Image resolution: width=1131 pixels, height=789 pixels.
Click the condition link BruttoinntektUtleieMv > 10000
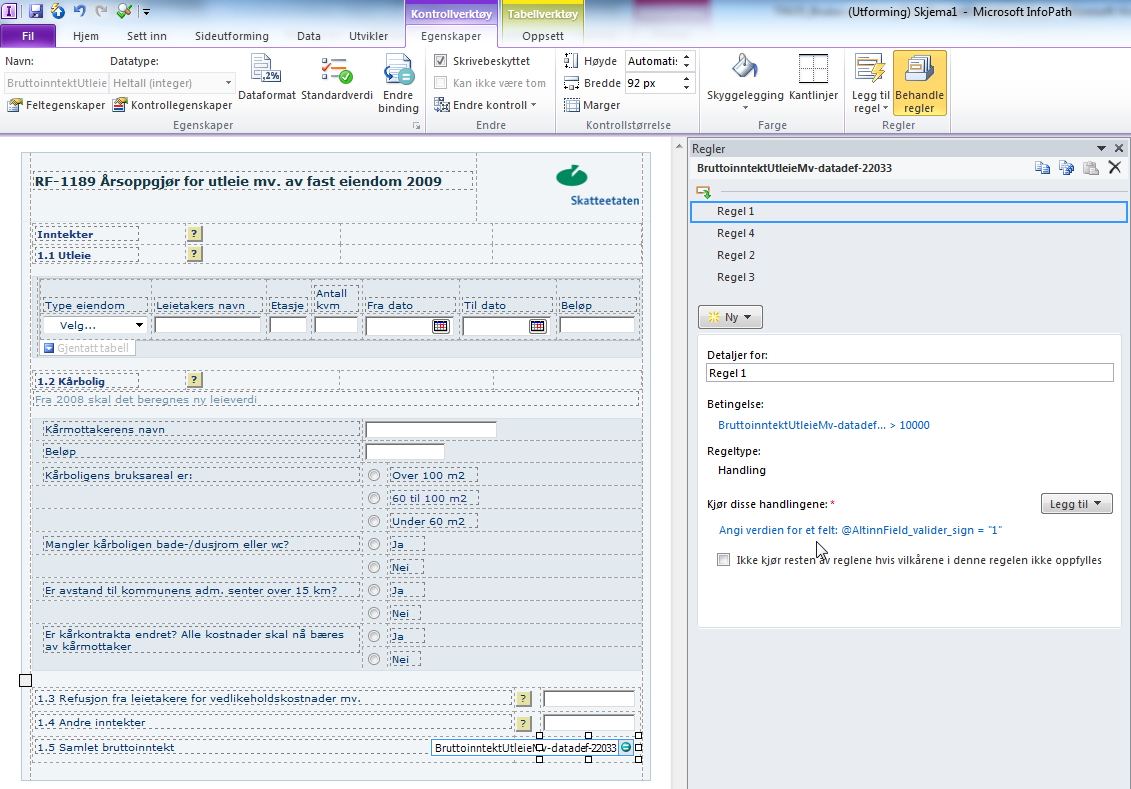[823, 425]
